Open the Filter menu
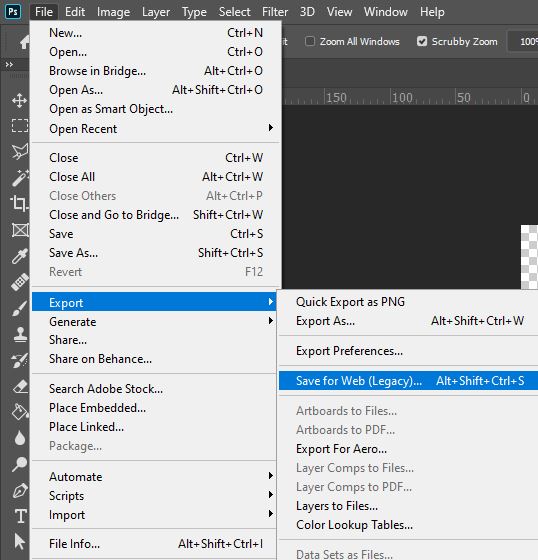 (x=275, y=12)
